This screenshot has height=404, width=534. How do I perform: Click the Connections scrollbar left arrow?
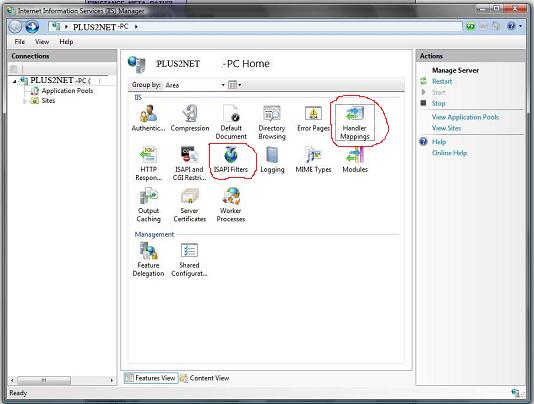[12, 380]
